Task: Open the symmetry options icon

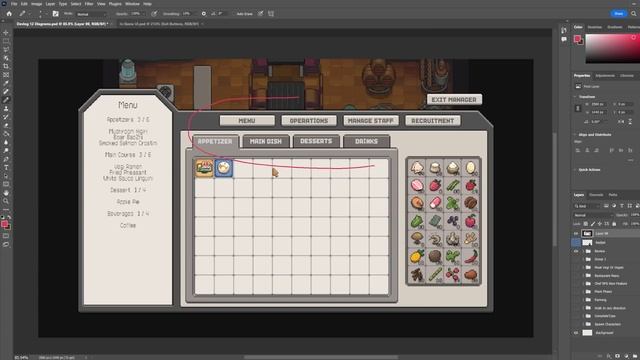Action: (x=271, y=13)
